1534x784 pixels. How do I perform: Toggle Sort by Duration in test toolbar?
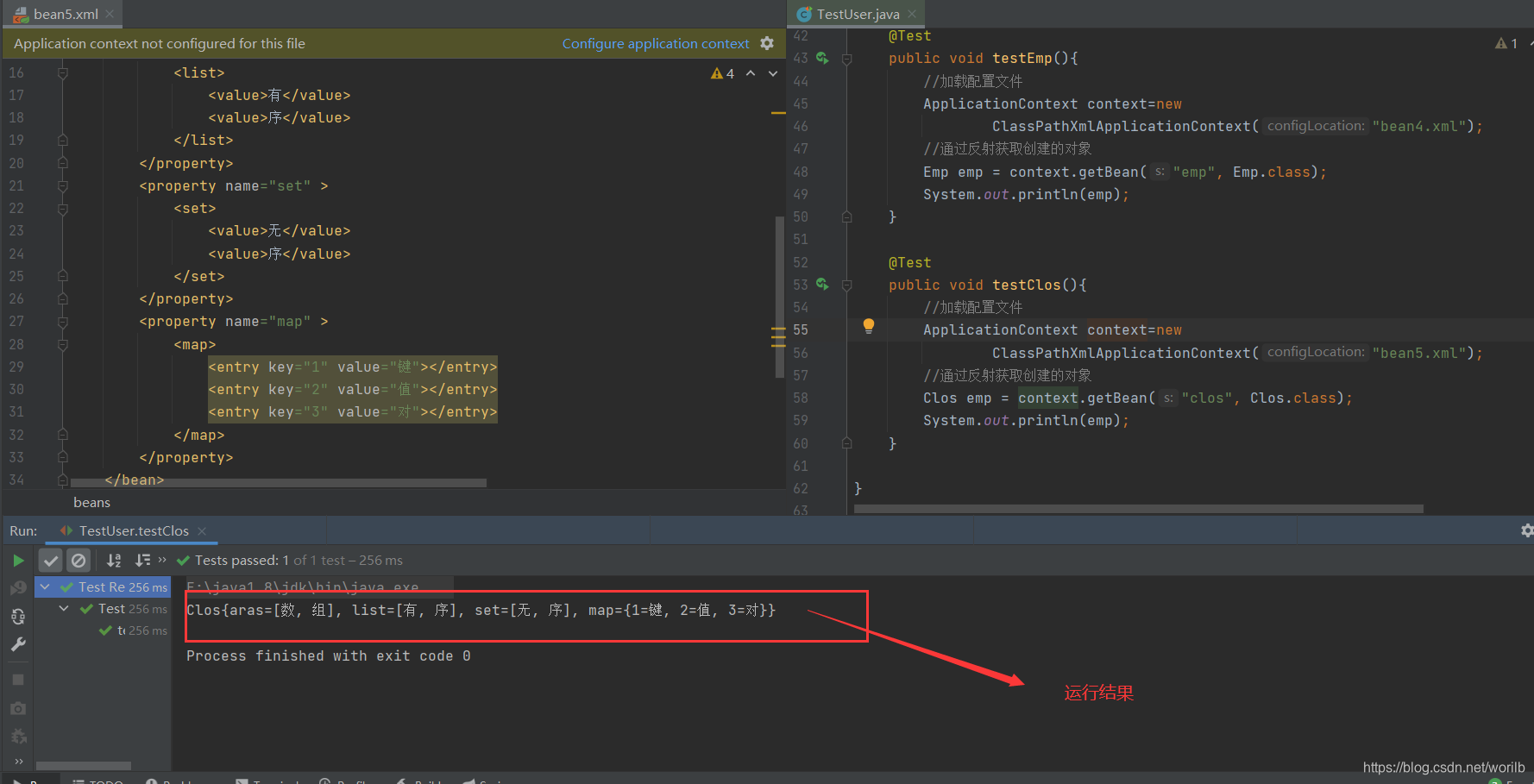tap(142, 561)
